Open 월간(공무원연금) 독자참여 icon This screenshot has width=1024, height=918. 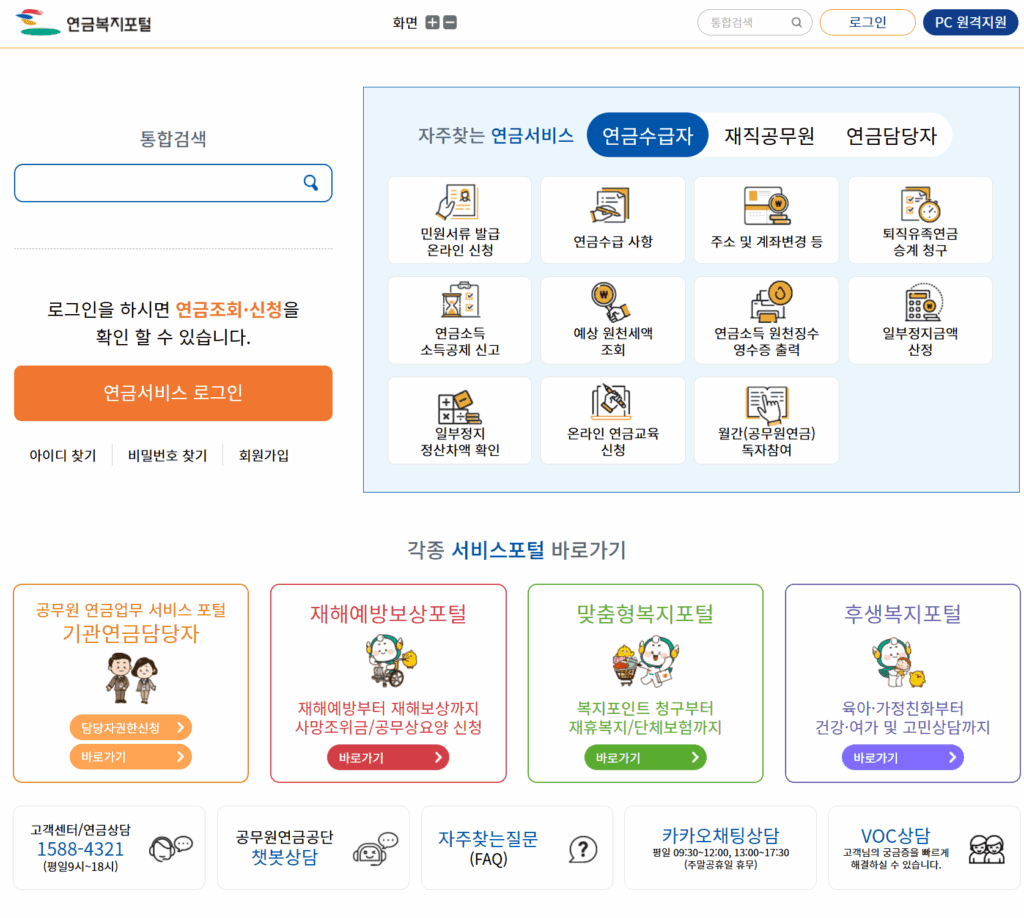tap(766, 420)
